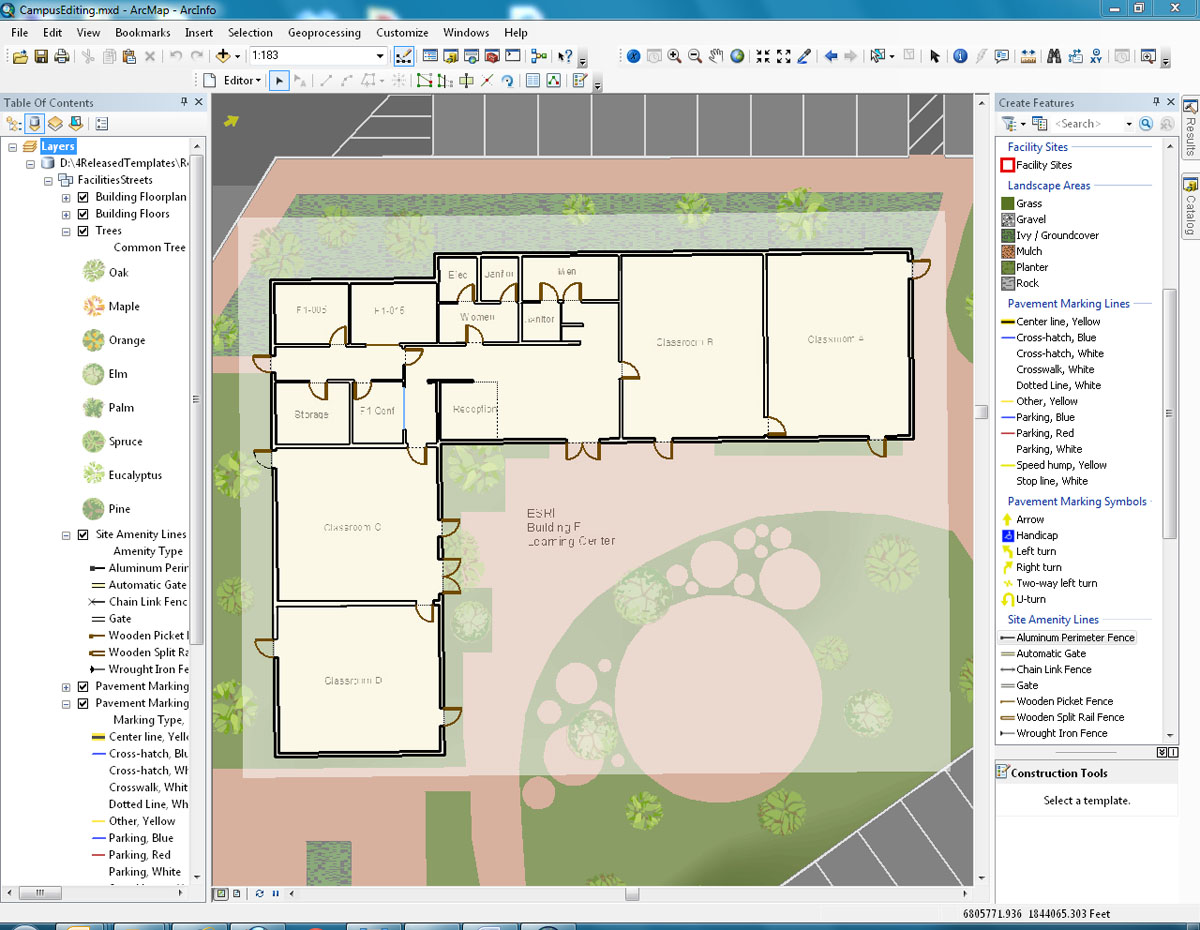Collapse the Layers data frame
Viewport: 1200px width, 930px height.
pos(13,147)
